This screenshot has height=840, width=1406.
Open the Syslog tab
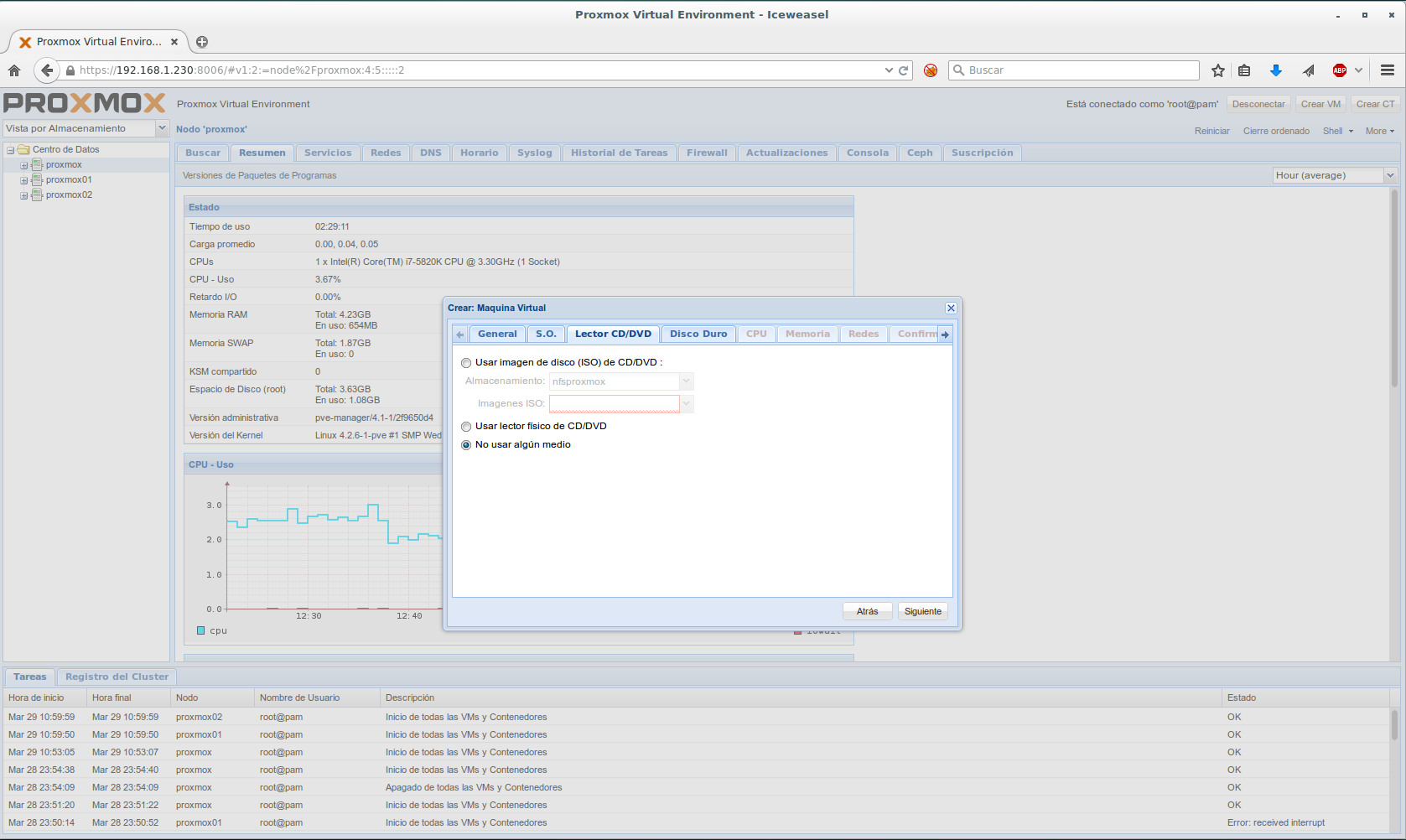(534, 153)
